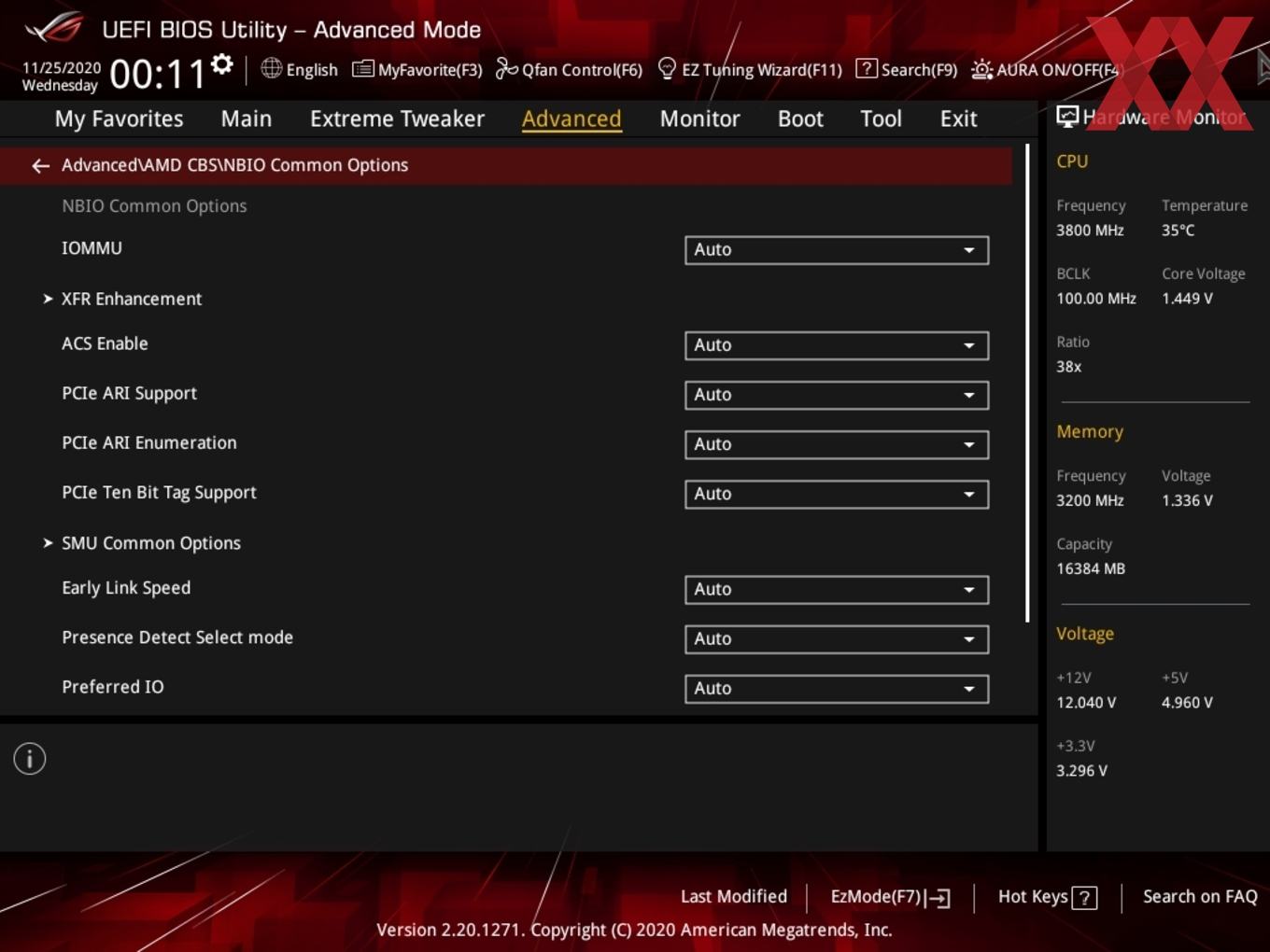Open Qfan Control(F6)

pos(569,69)
